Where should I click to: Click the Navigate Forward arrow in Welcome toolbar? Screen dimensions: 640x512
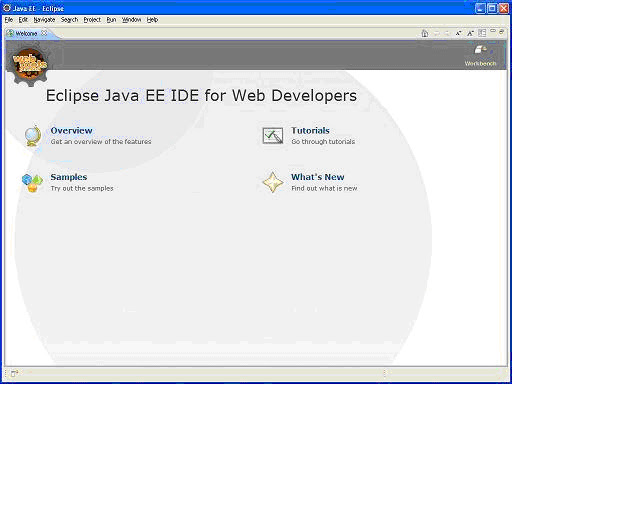click(447, 33)
